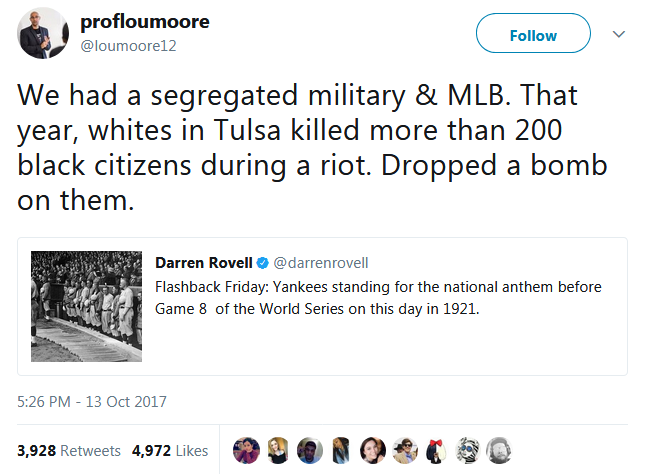This screenshot has width=651, height=474.
Task: Click the third liker avatar
Action: click(x=308, y=451)
